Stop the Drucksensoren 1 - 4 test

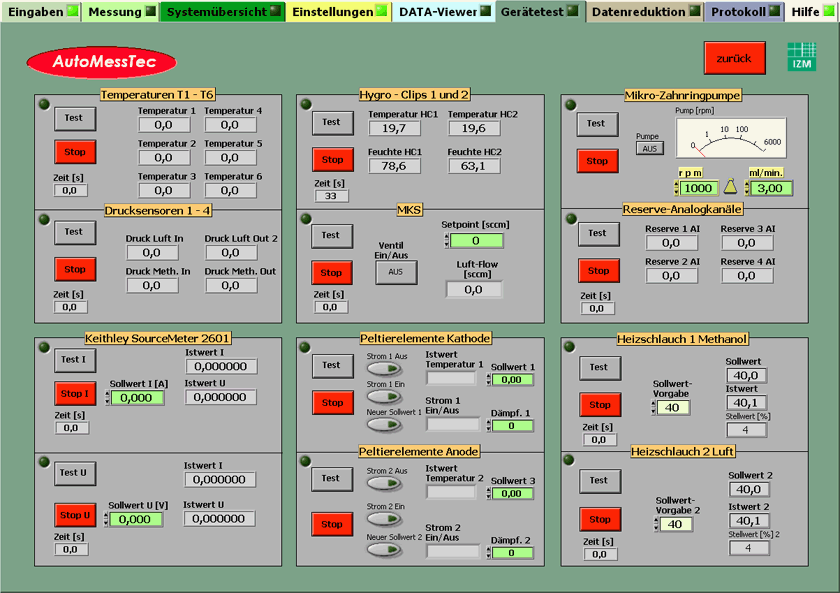pos(75,269)
